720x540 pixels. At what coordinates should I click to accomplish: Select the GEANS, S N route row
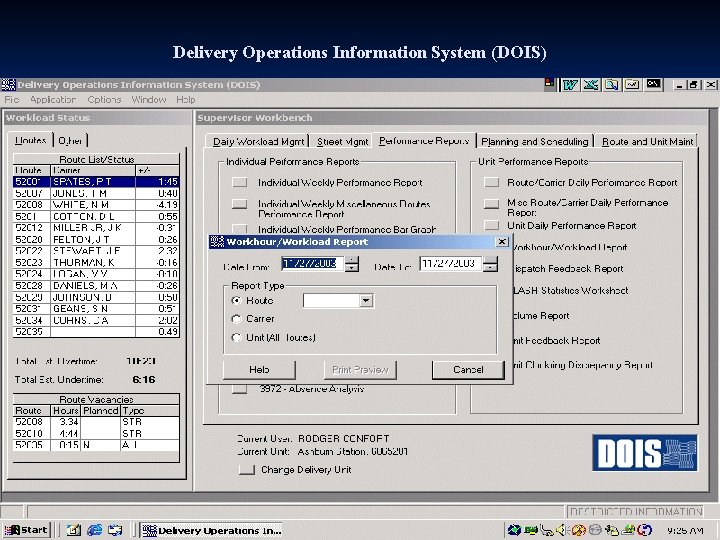(x=96, y=309)
